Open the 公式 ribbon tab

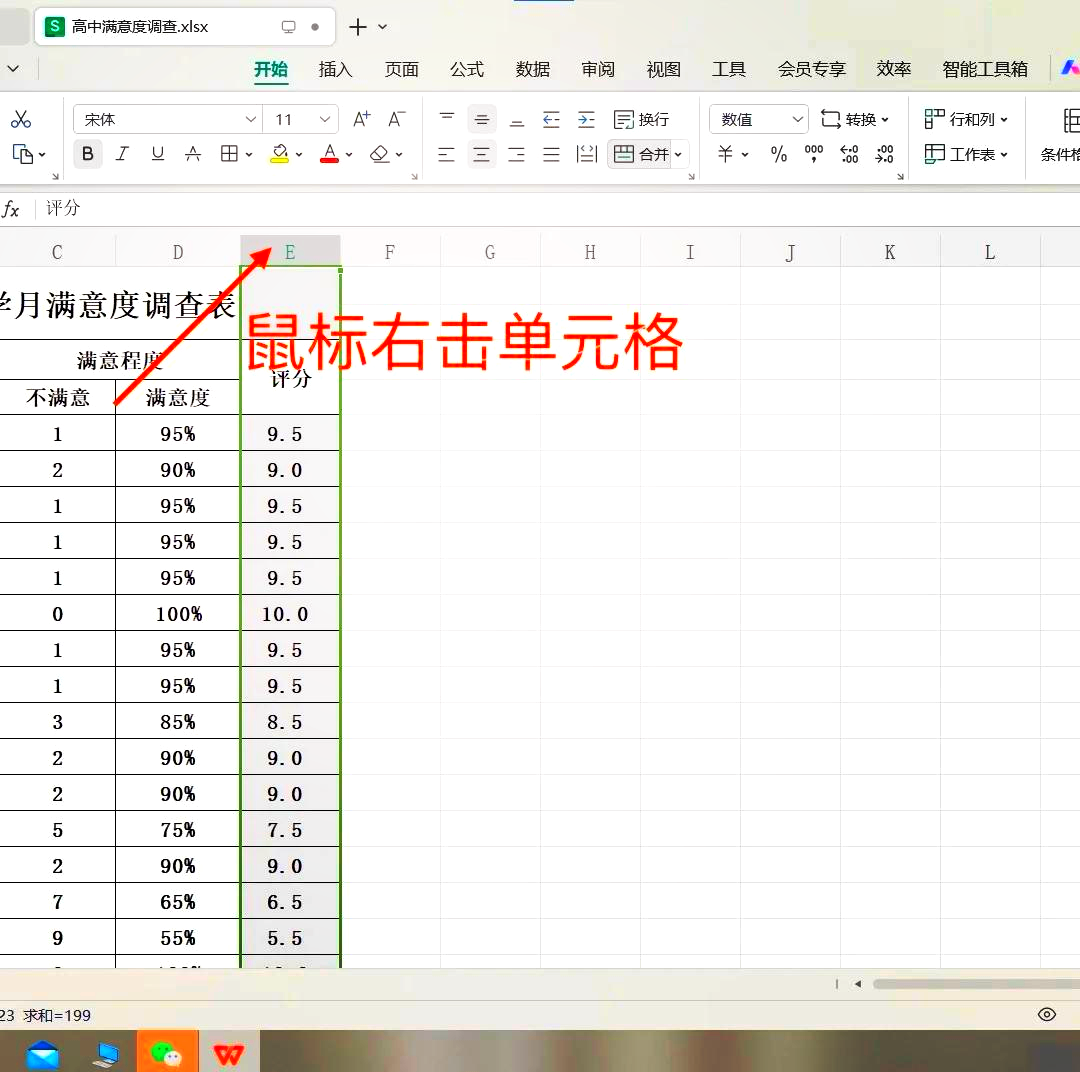tap(467, 69)
